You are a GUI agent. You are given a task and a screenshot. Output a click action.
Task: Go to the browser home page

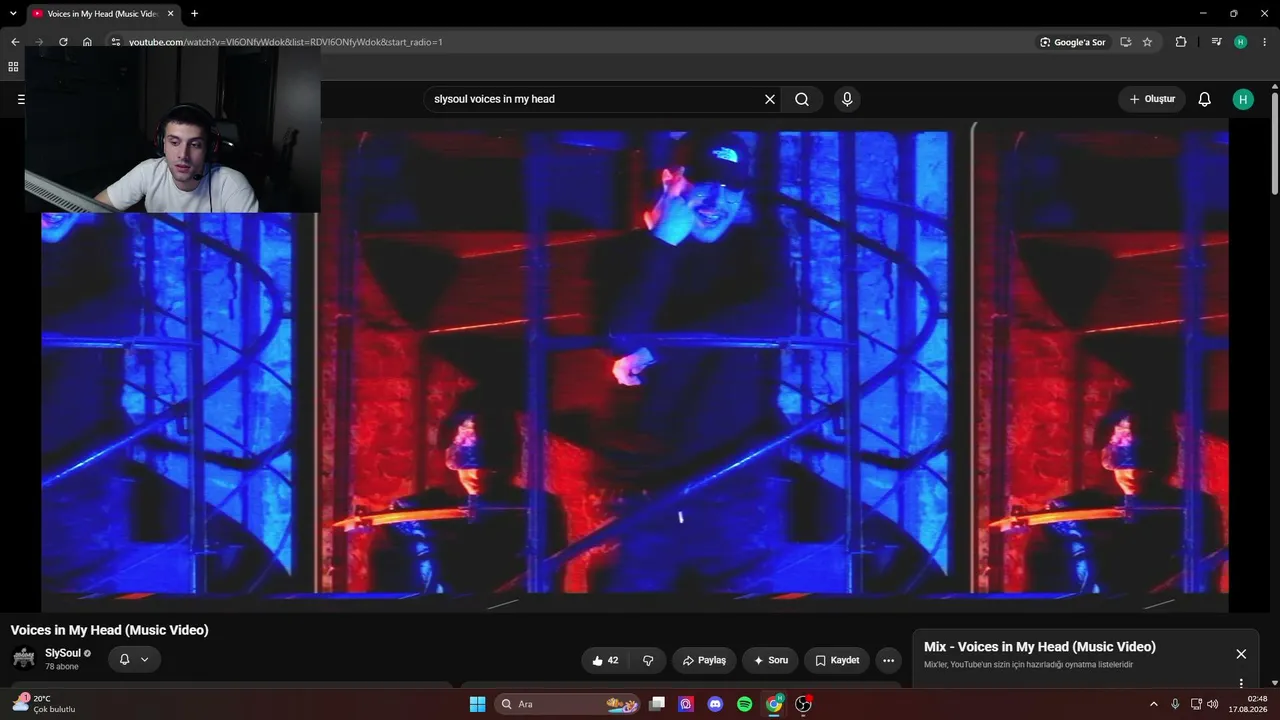[87, 42]
